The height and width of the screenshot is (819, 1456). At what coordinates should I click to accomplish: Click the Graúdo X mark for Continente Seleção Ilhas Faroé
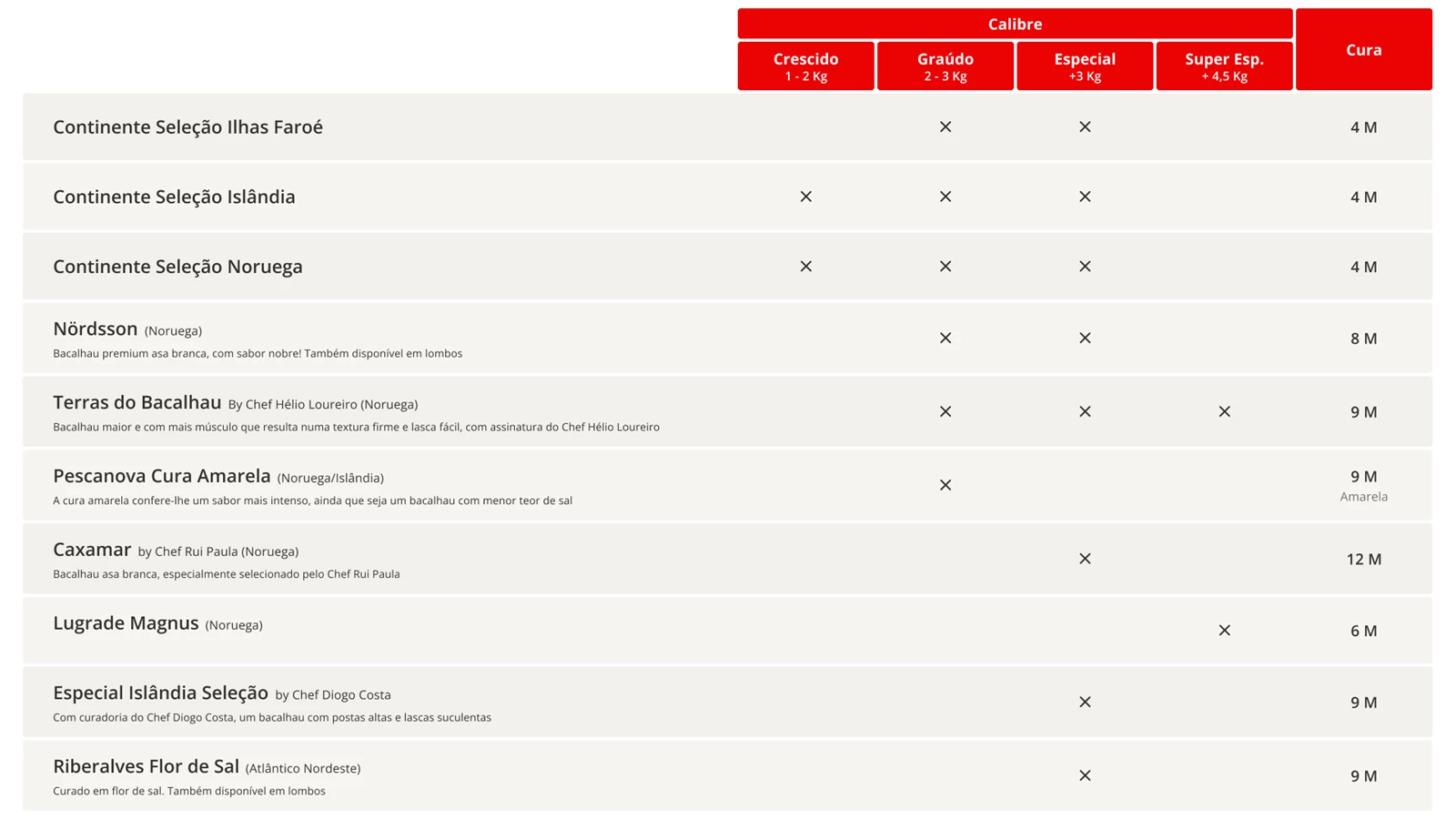coord(945,127)
